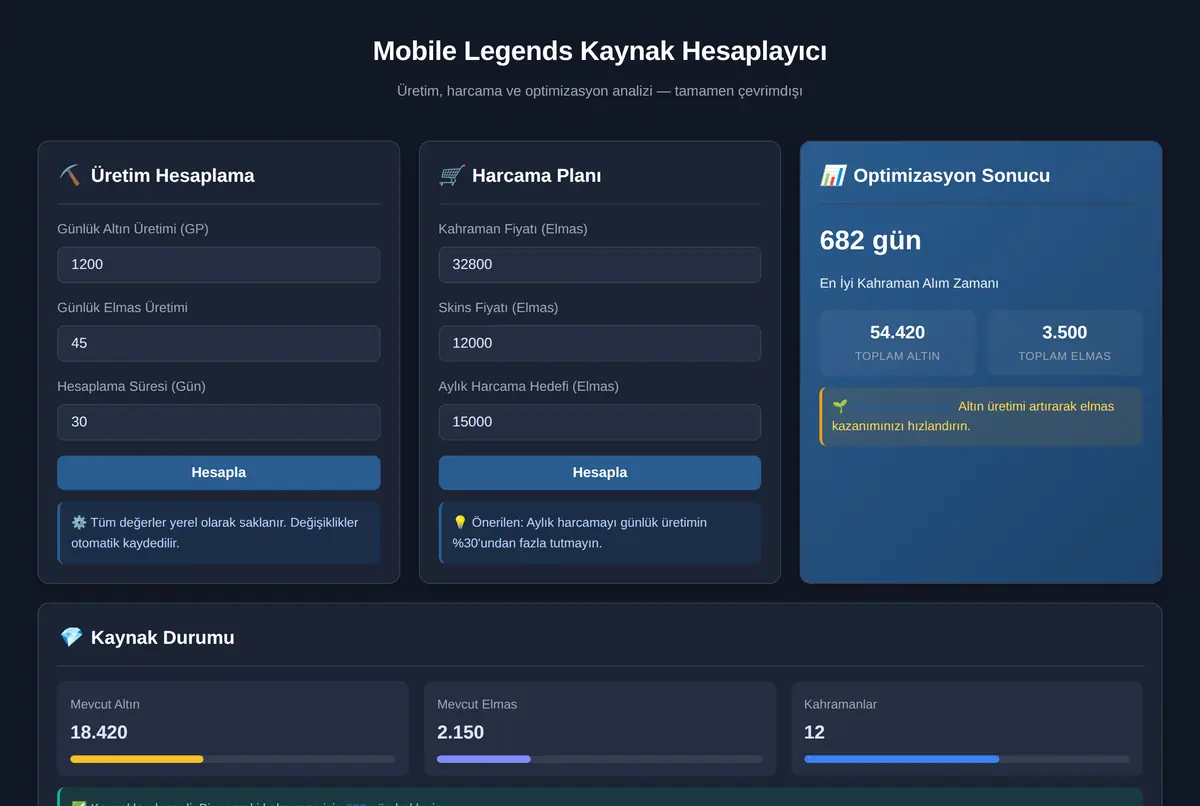Click the shopping cart icon beside Harcama Planı
The width and height of the screenshot is (1200, 806).
(451, 175)
